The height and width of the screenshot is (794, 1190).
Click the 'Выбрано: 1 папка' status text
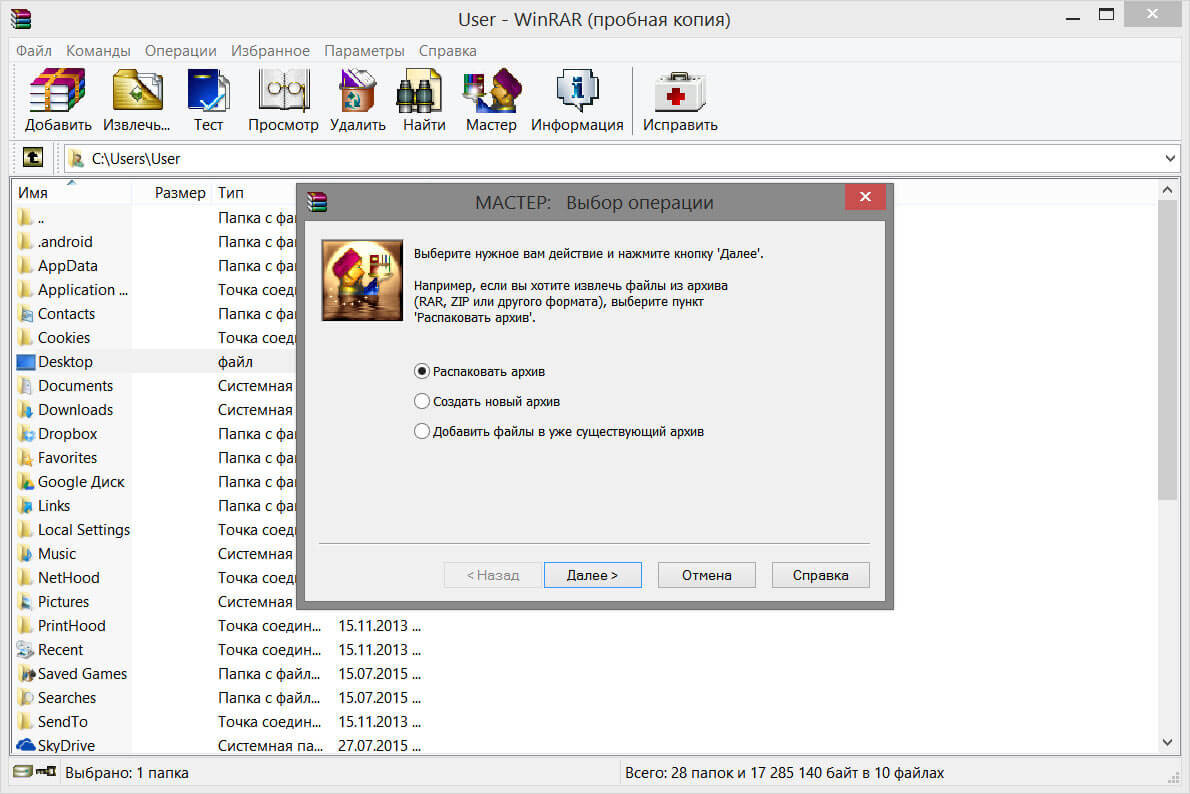[127, 773]
